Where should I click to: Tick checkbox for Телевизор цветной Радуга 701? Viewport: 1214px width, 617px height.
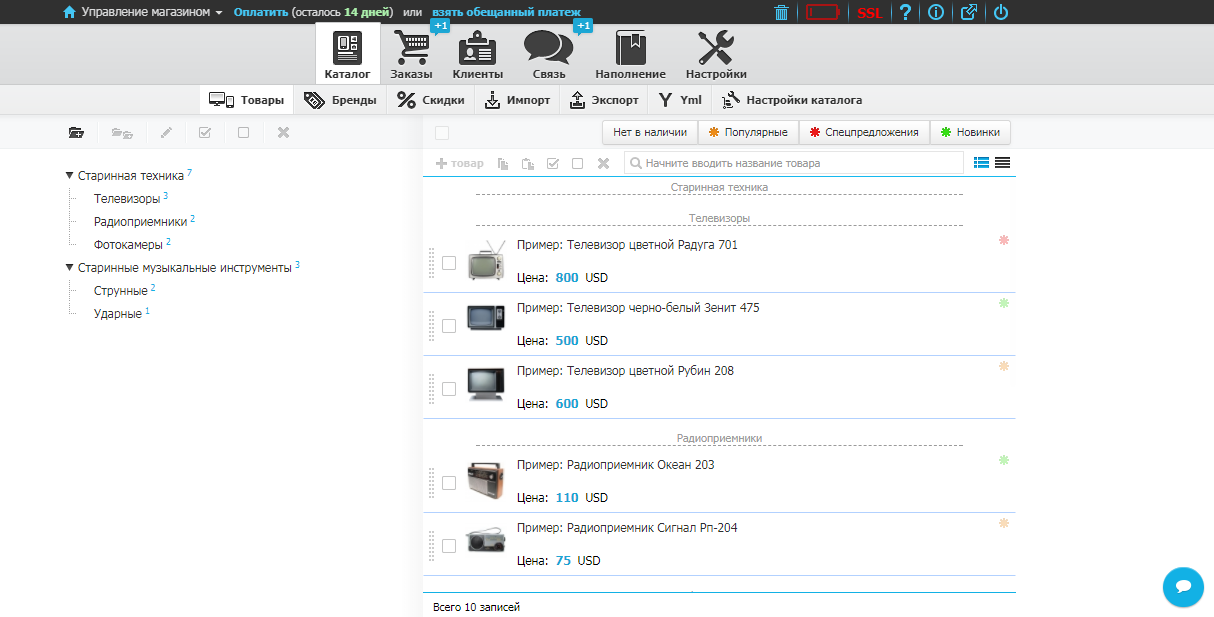pos(449,263)
